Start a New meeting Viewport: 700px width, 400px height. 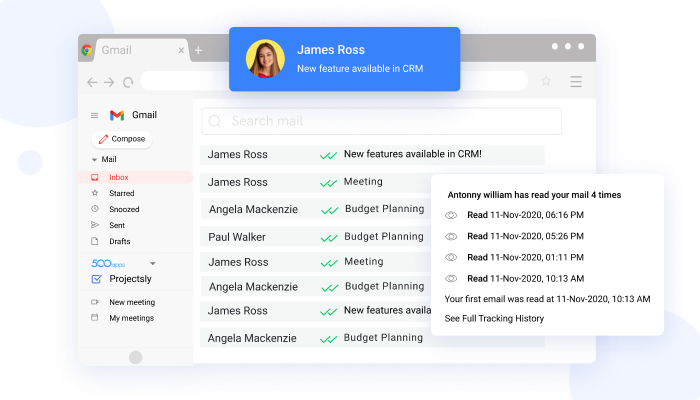tap(132, 302)
